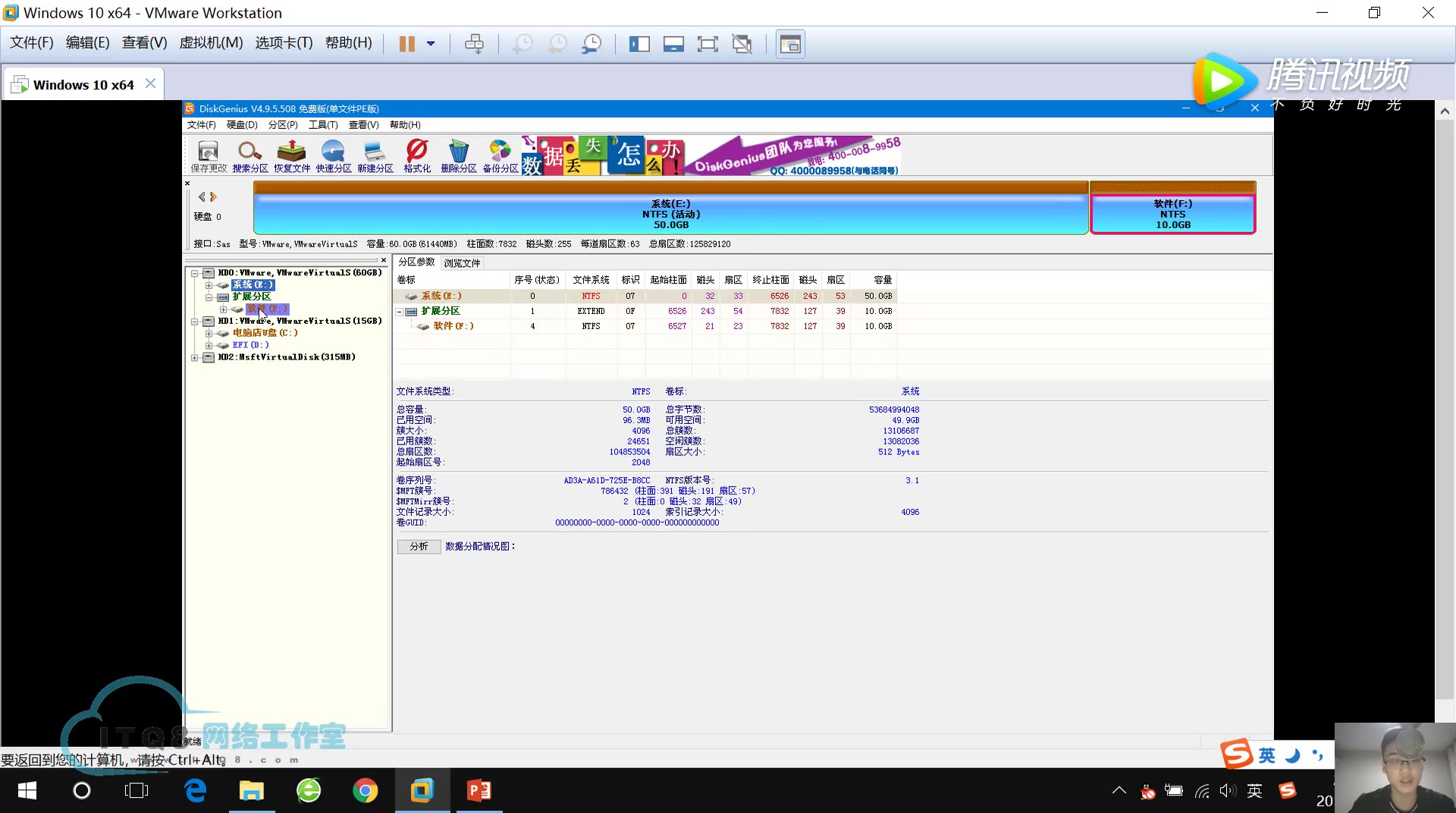Open VMware snapshot manager
This screenshot has width=1456, height=813.
pyautogui.click(x=591, y=44)
